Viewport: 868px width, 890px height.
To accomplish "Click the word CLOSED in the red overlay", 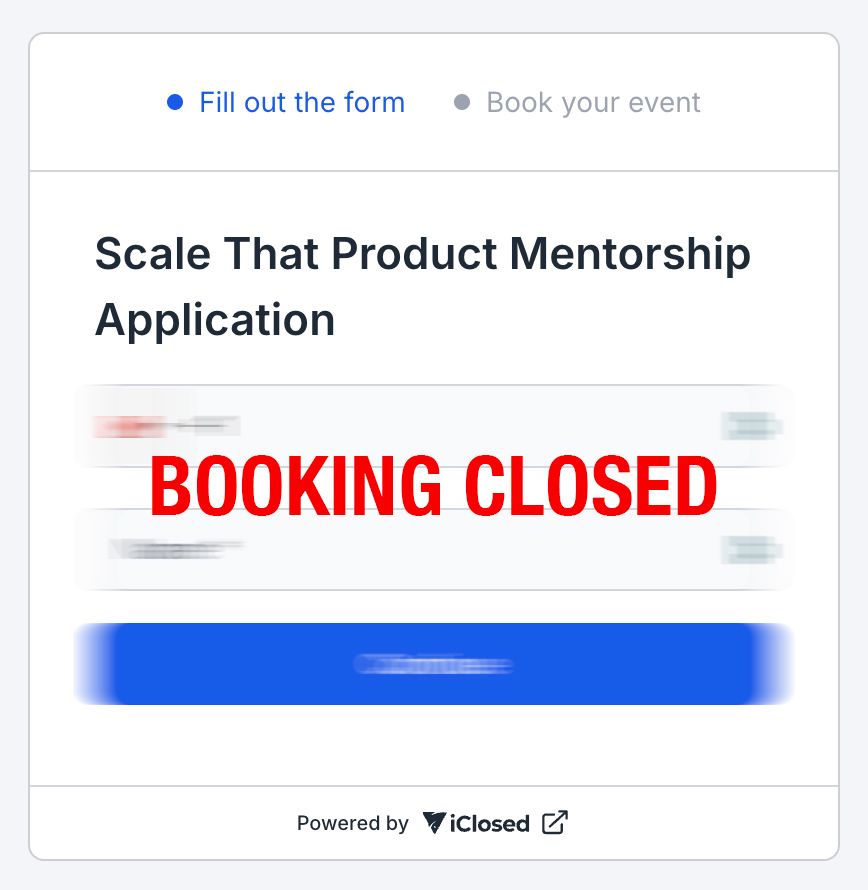I will (x=591, y=487).
